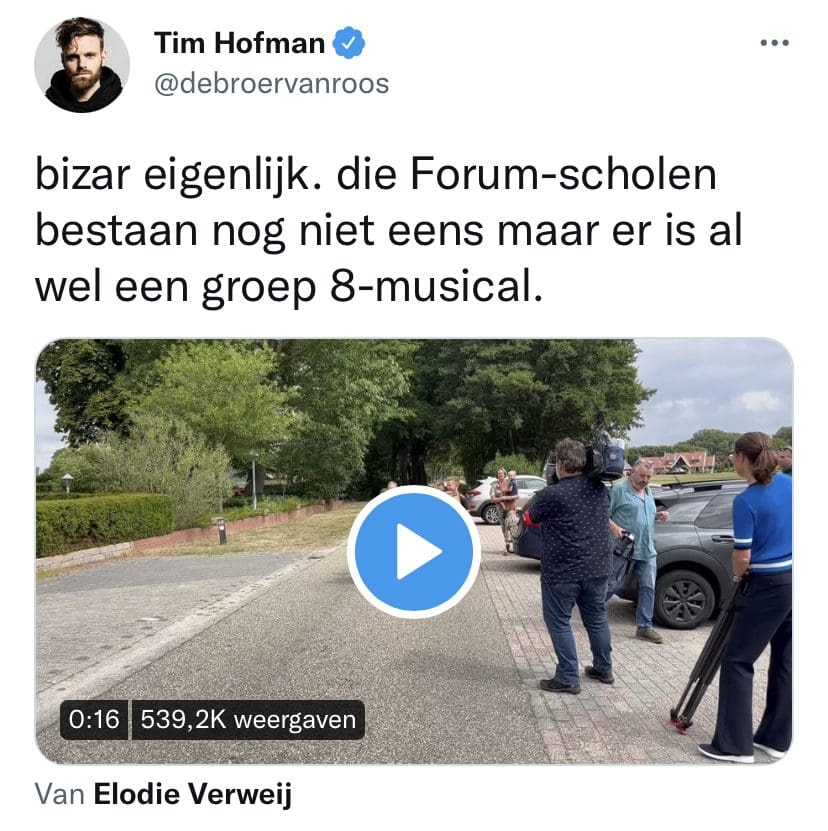Click the blue verified badge

tap(348, 43)
